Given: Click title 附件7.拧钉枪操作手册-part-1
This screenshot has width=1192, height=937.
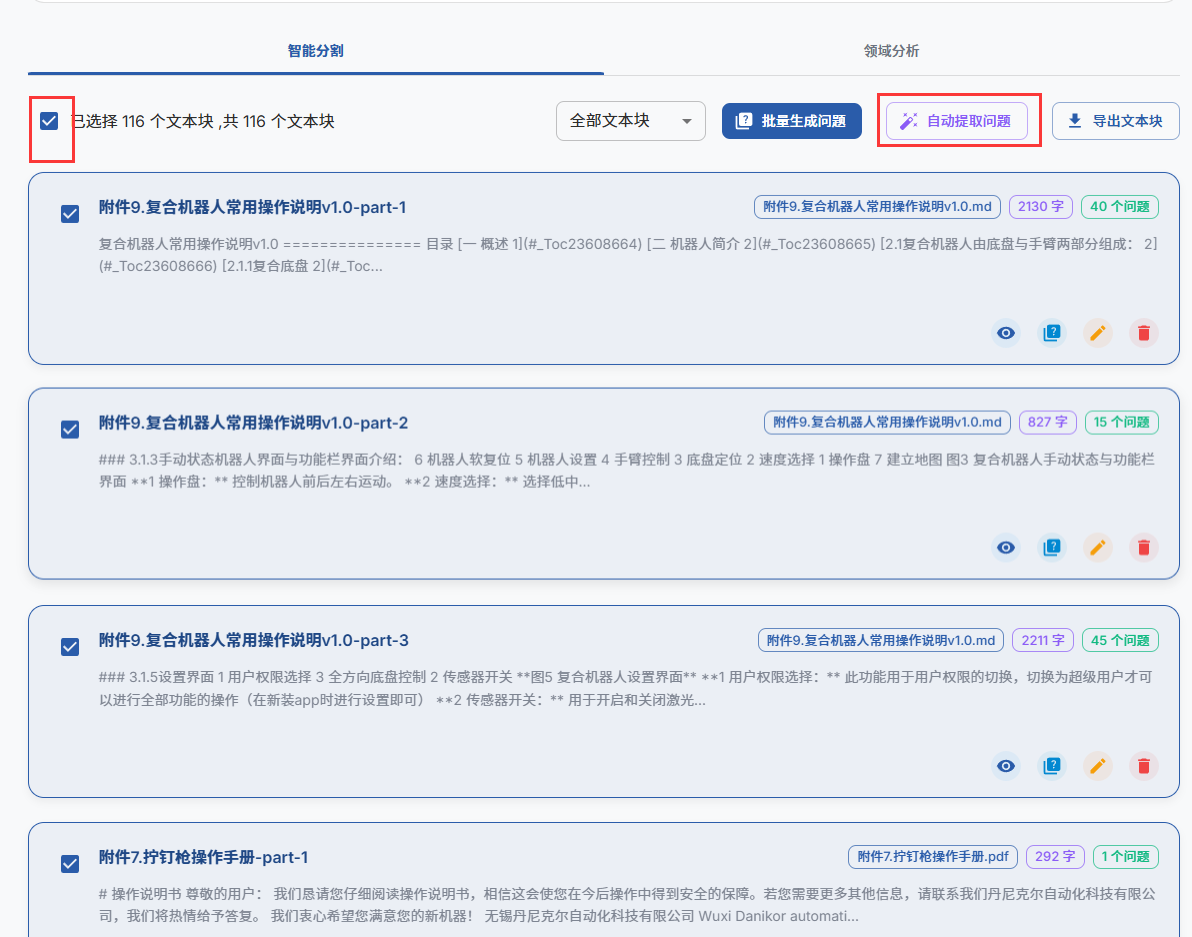Looking at the screenshot, I should (204, 857).
